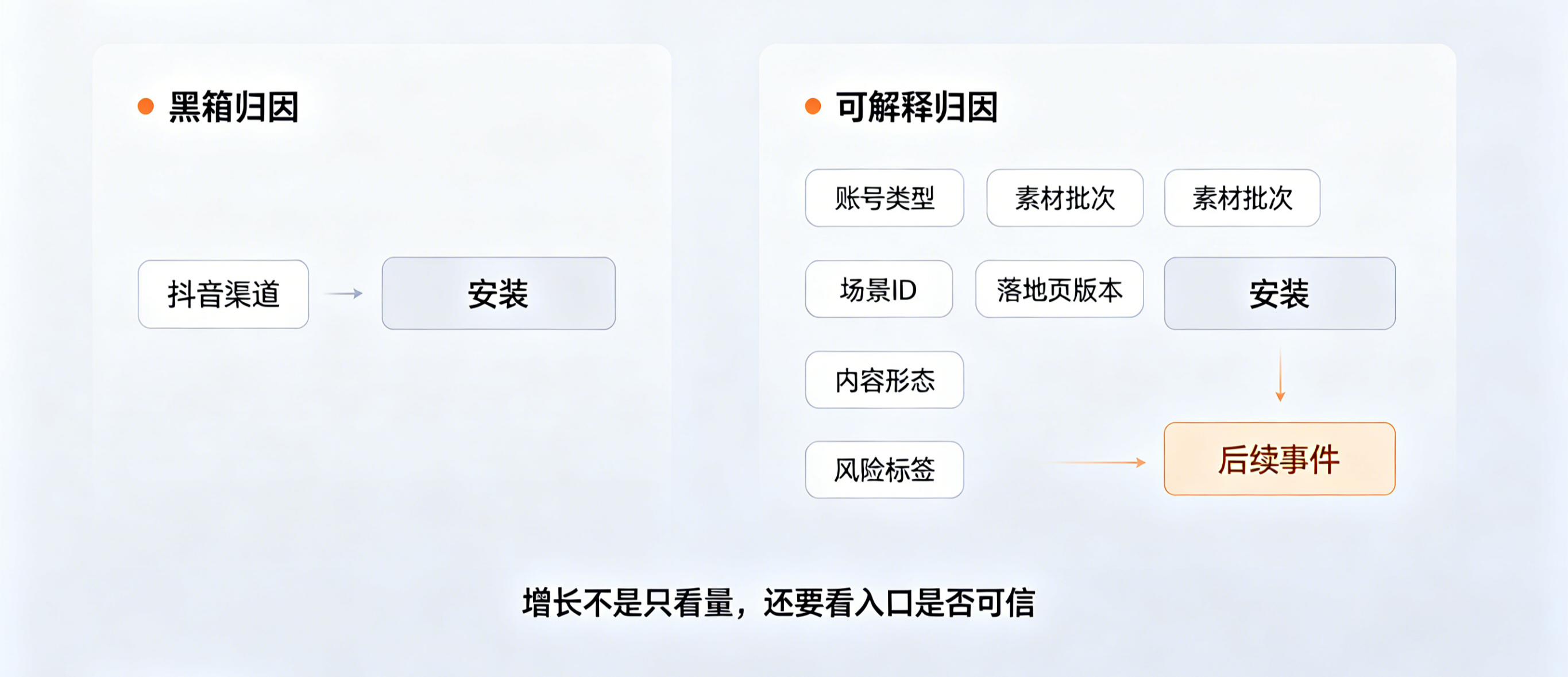Click the empty area of the 黑箱归因 card
The height and width of the screenshot is (677, 1568).
[x=383, y=438]
